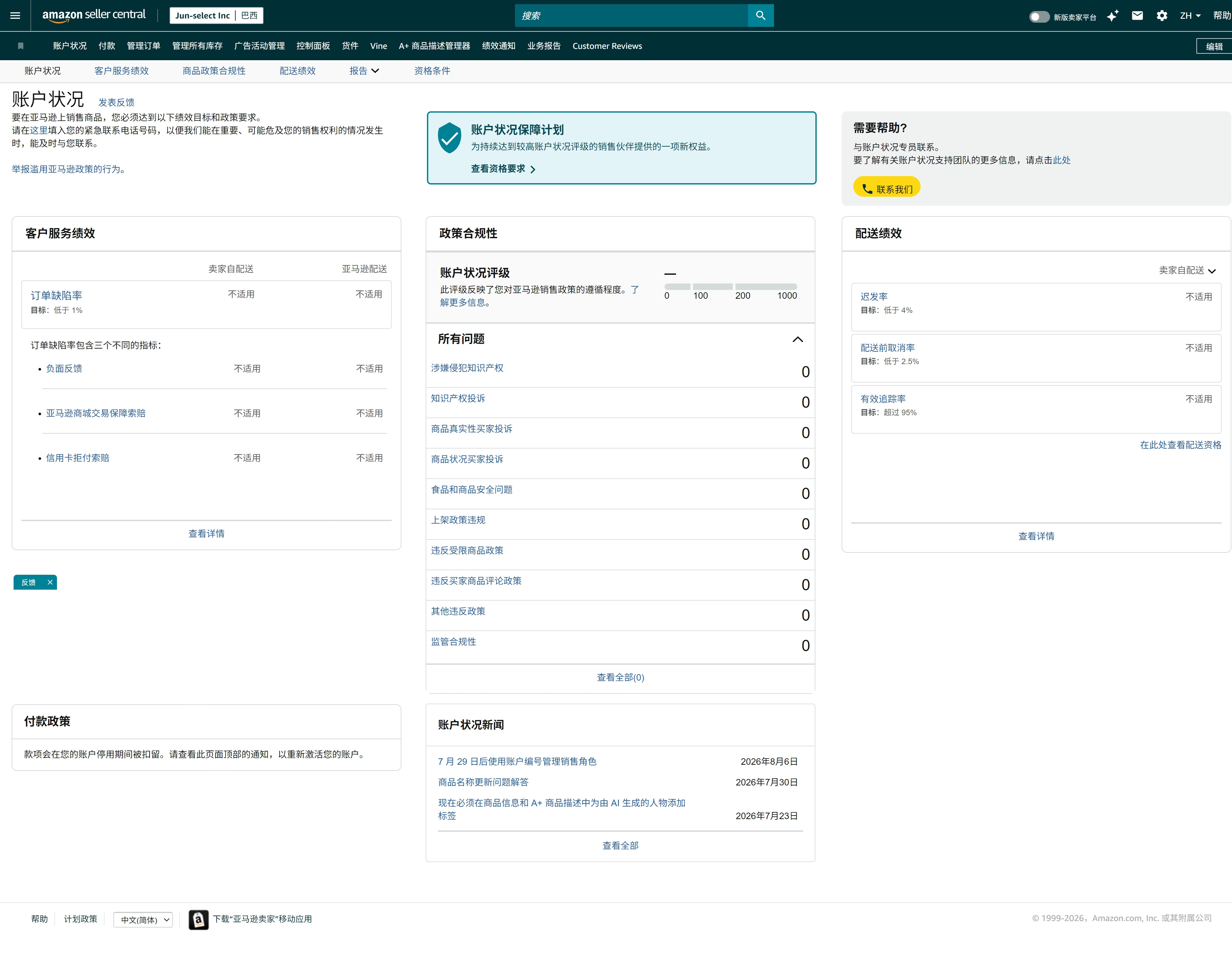Close the 反馈 feedback tag
This screenshot has height=956, width=1232.
coord(50,582)
